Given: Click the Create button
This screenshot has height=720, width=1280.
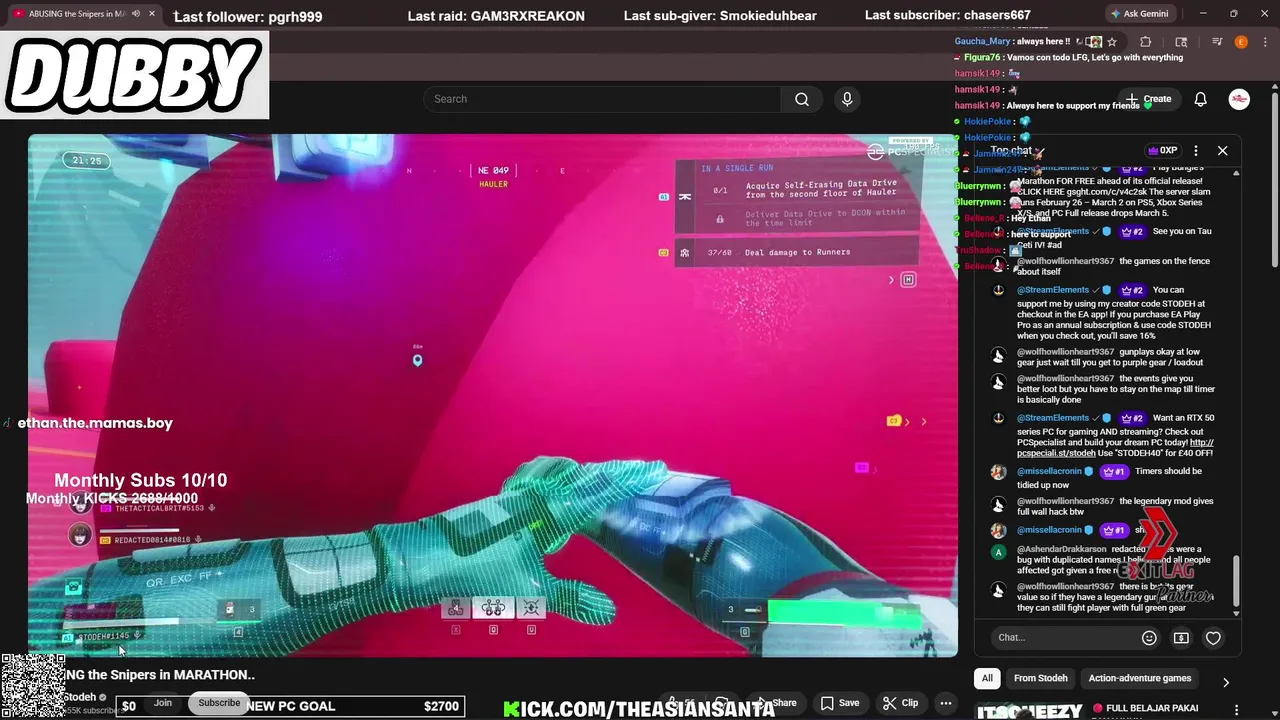Looking at the screenshot, I should 1149,99.
